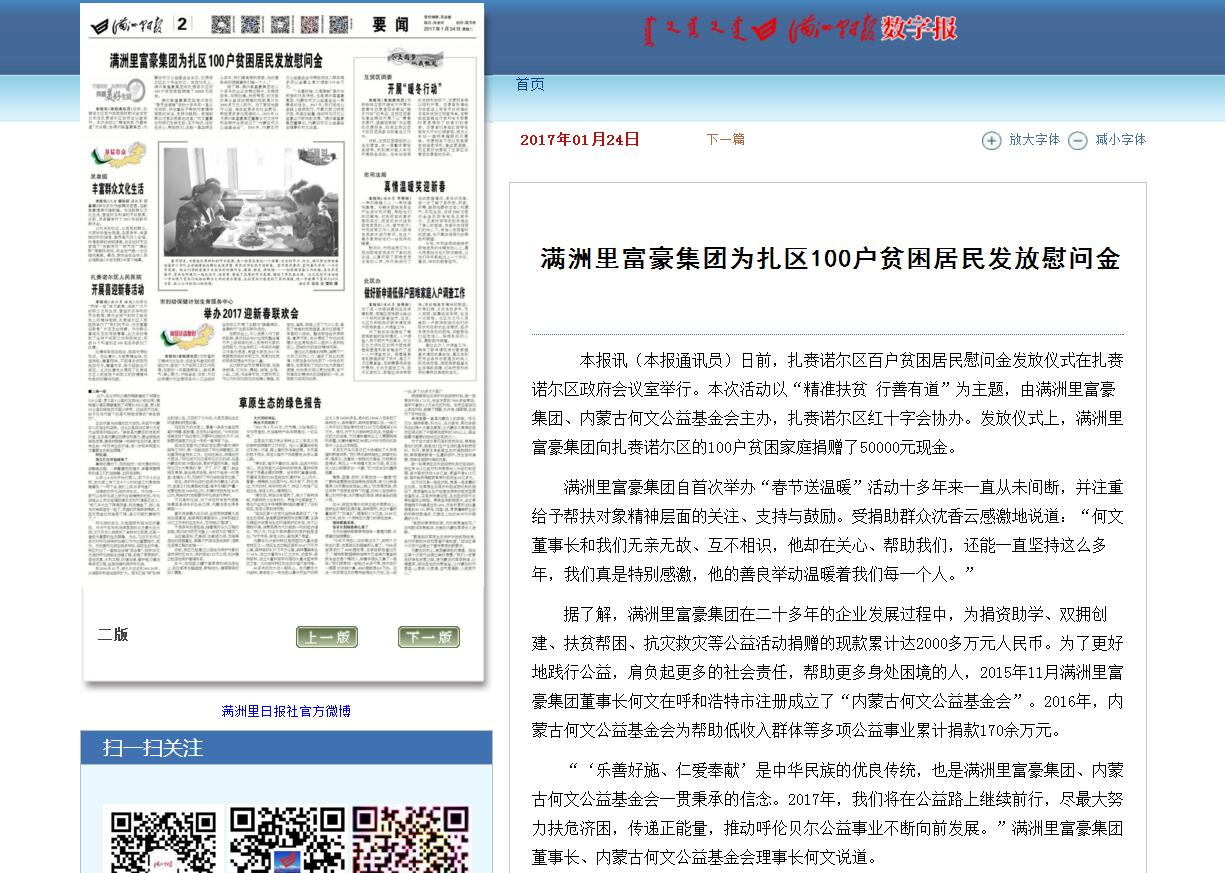Click the article title 满洲里富豪集团为扎区100户贫困居民发放慰问金

point(830,259)
